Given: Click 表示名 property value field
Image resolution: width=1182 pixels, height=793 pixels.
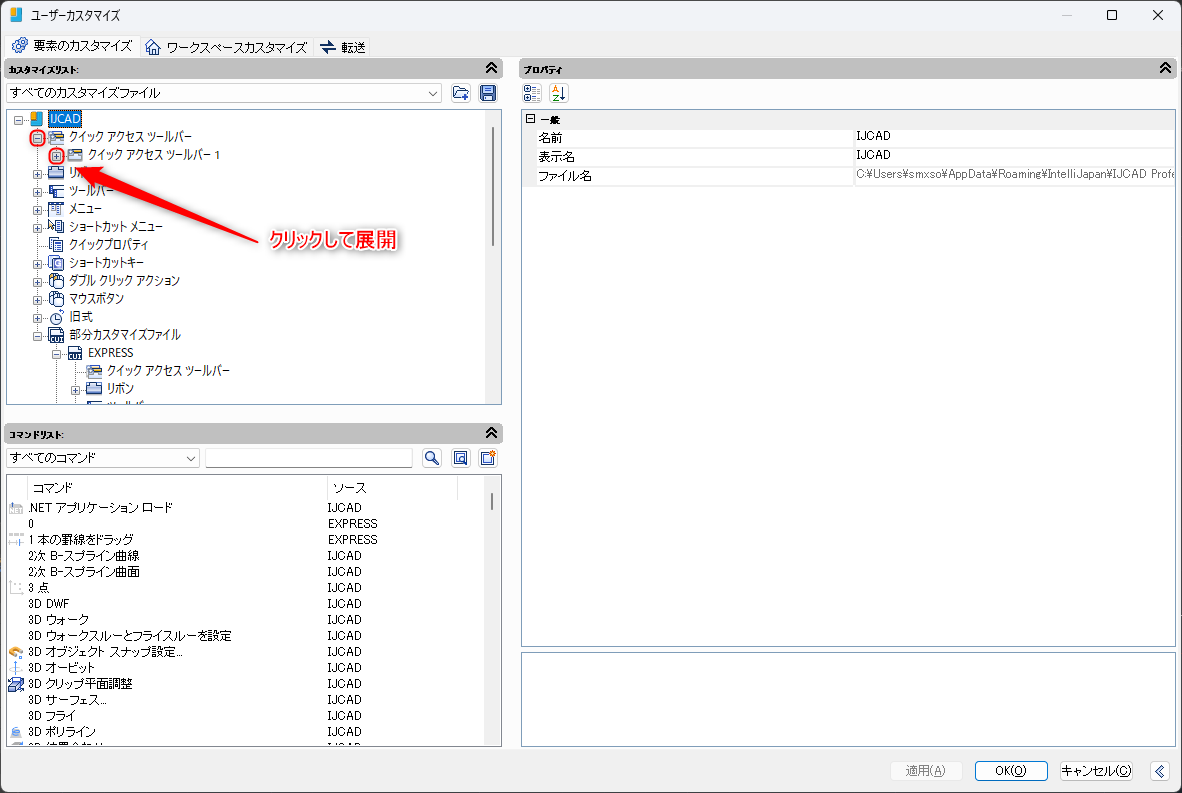Looking at the screenshot, I should tap(1014, 155).
